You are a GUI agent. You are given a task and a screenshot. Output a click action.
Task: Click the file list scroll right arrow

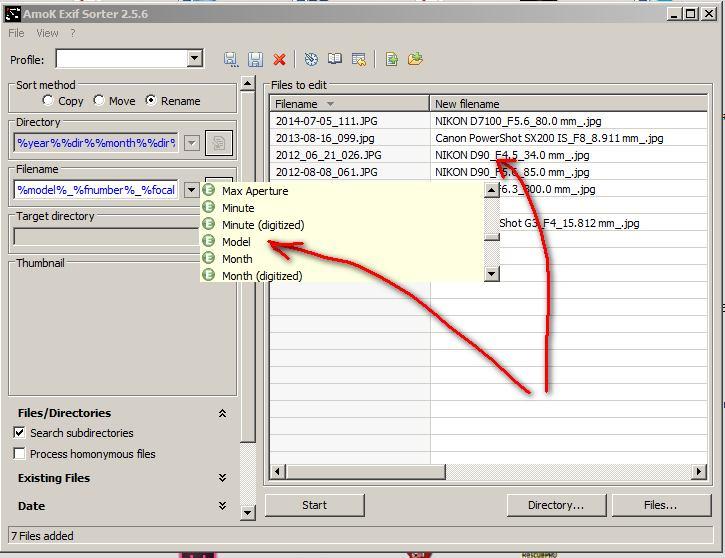click(698, 472)
